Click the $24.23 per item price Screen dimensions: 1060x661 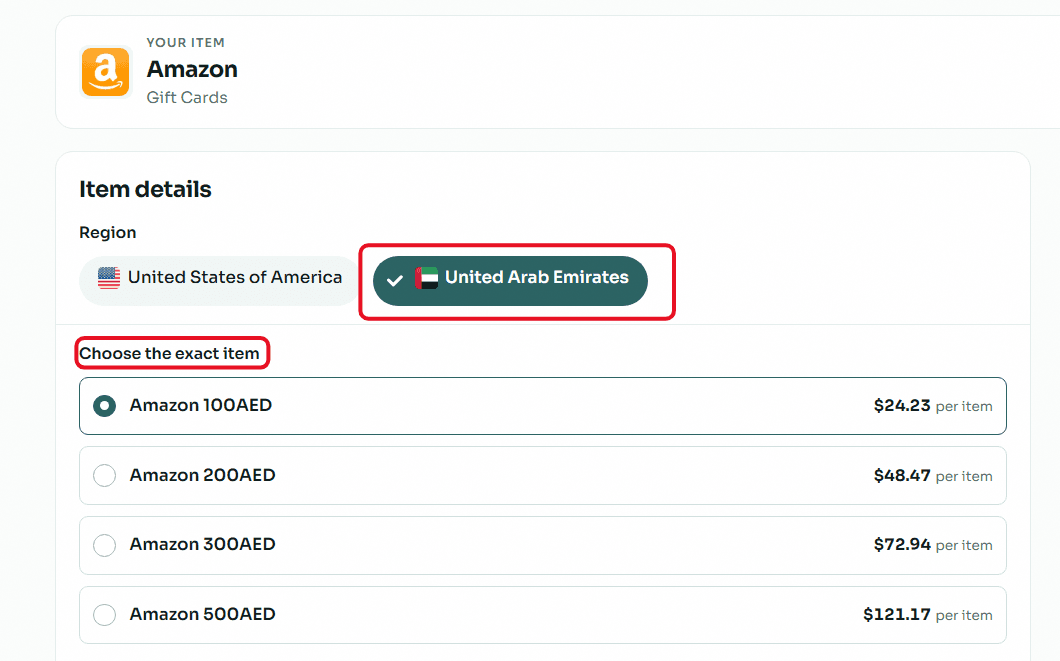coord(933,406)
